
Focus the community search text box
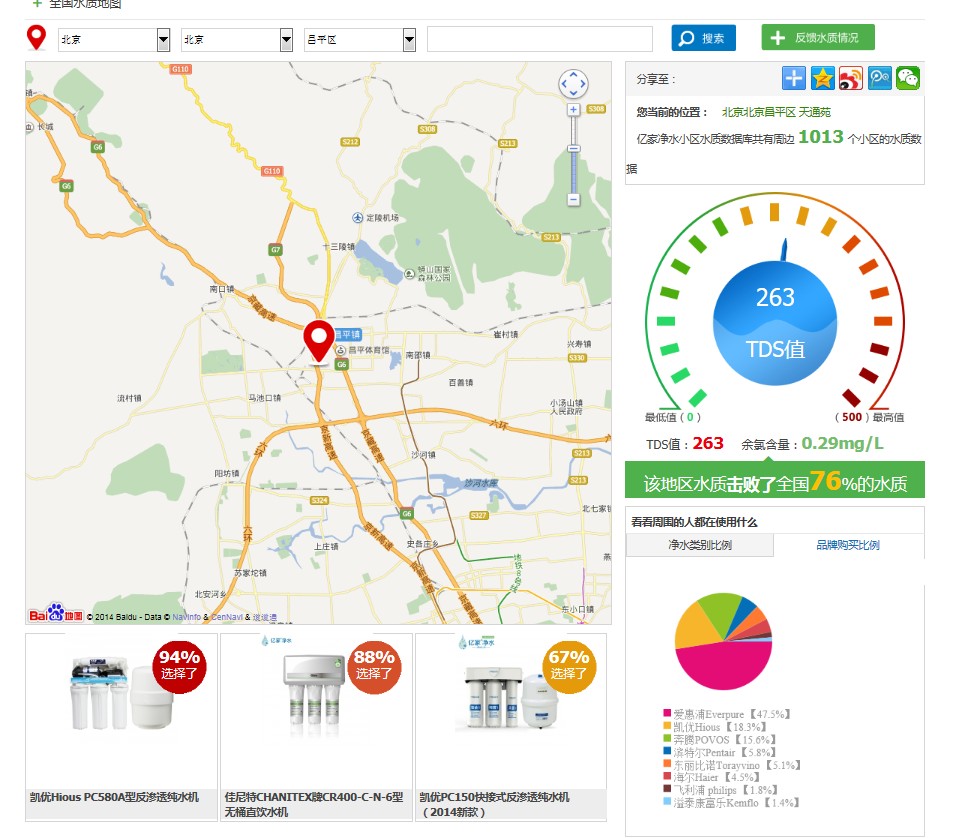coord(540,39)
